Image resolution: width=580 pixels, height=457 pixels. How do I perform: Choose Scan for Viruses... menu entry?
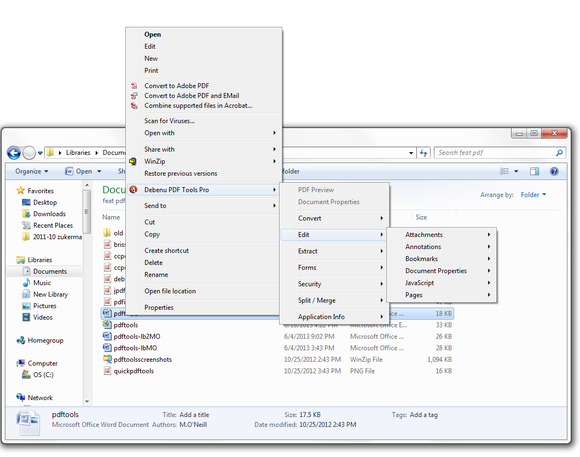point(169,121)
